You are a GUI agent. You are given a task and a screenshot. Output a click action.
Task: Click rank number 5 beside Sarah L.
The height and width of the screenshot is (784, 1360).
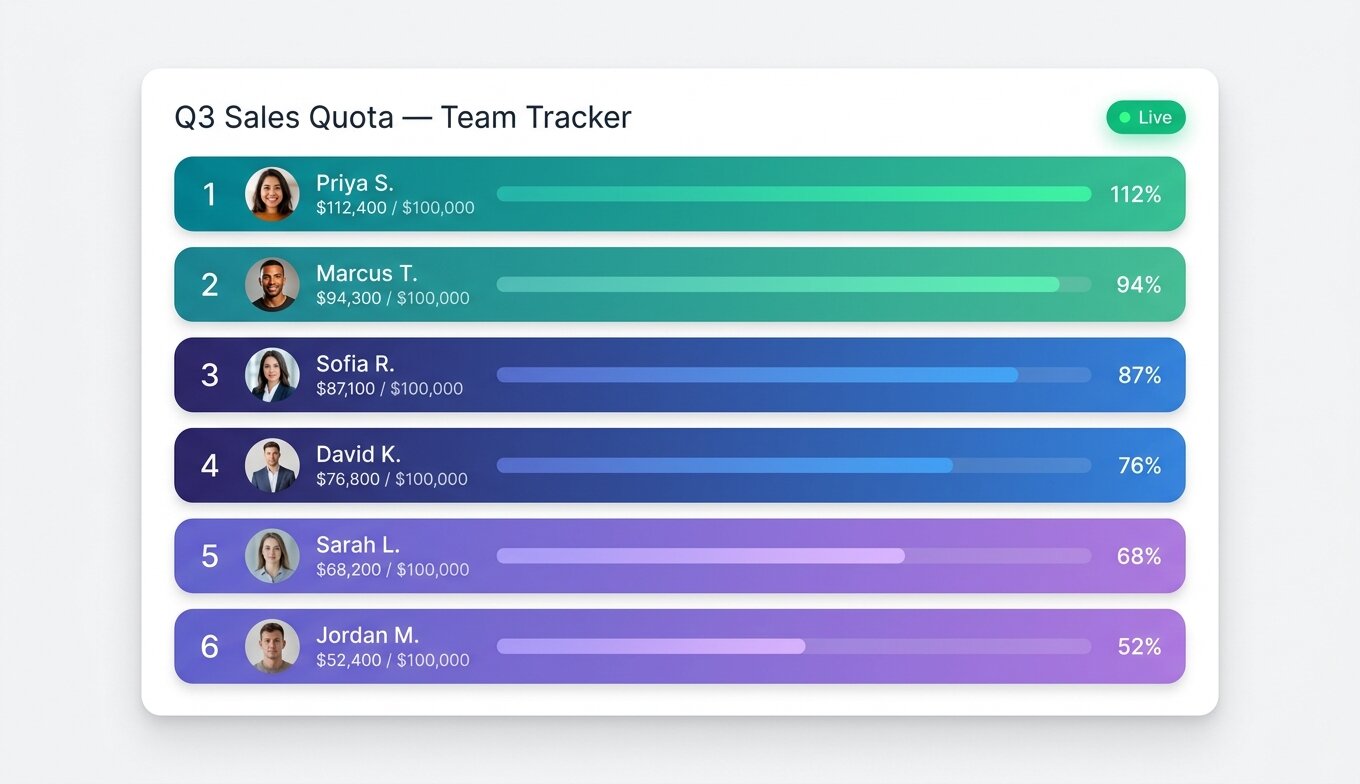[209, 556]
